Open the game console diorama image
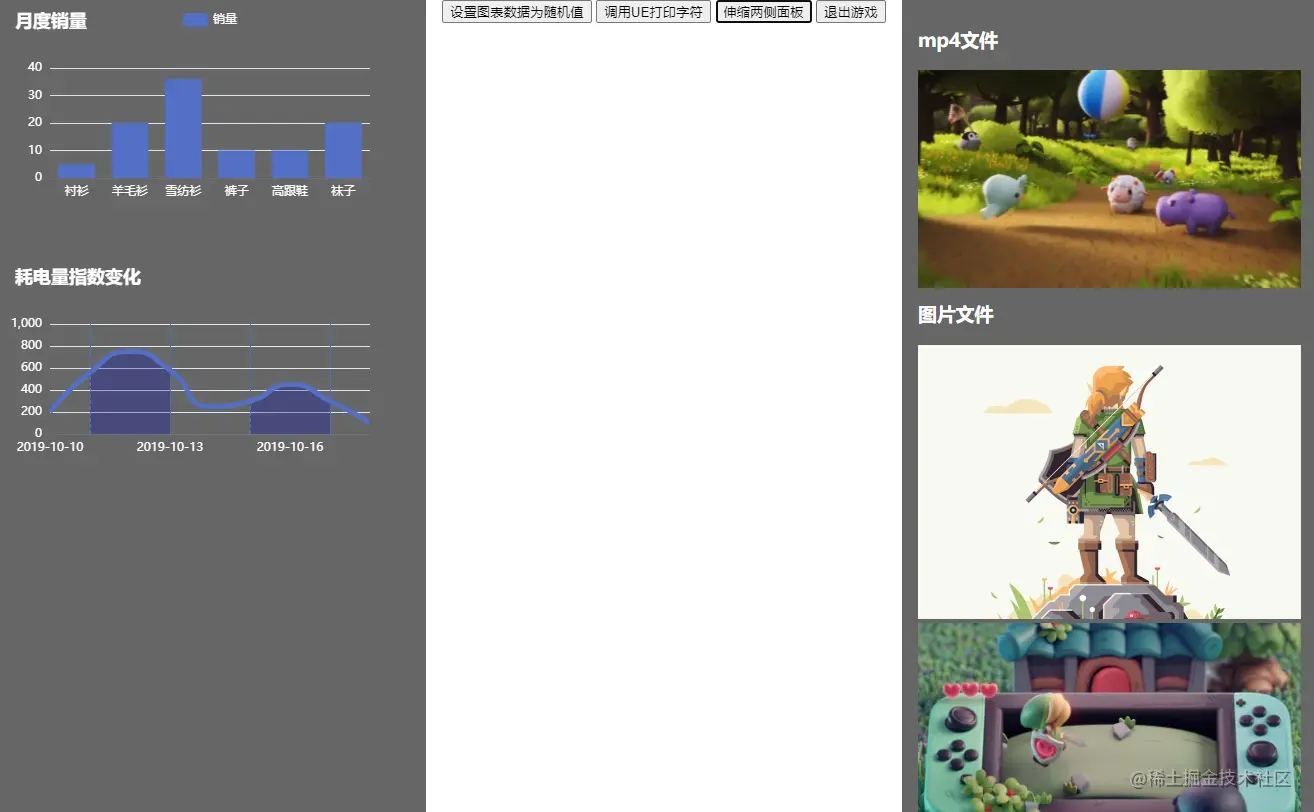The width and height of the screenshot is (1314, 812). point(1109,717)
